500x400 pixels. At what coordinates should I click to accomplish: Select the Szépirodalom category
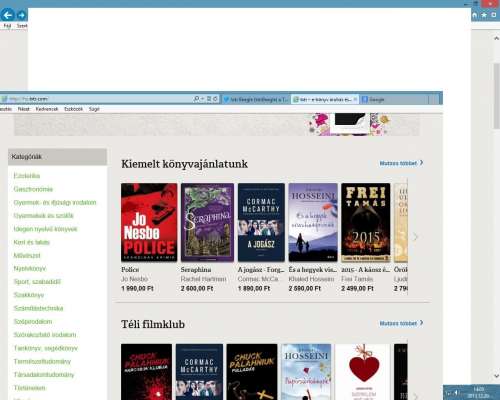tap(33, 322)
